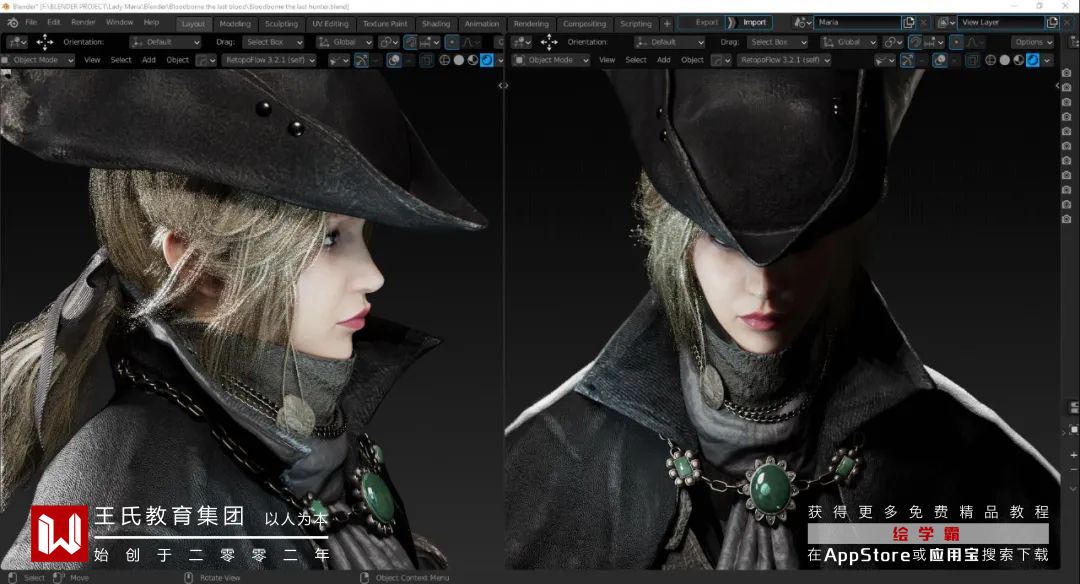1080x584 pixels.
Task: Click the Maria scene name field
Action: click(858, 23)
